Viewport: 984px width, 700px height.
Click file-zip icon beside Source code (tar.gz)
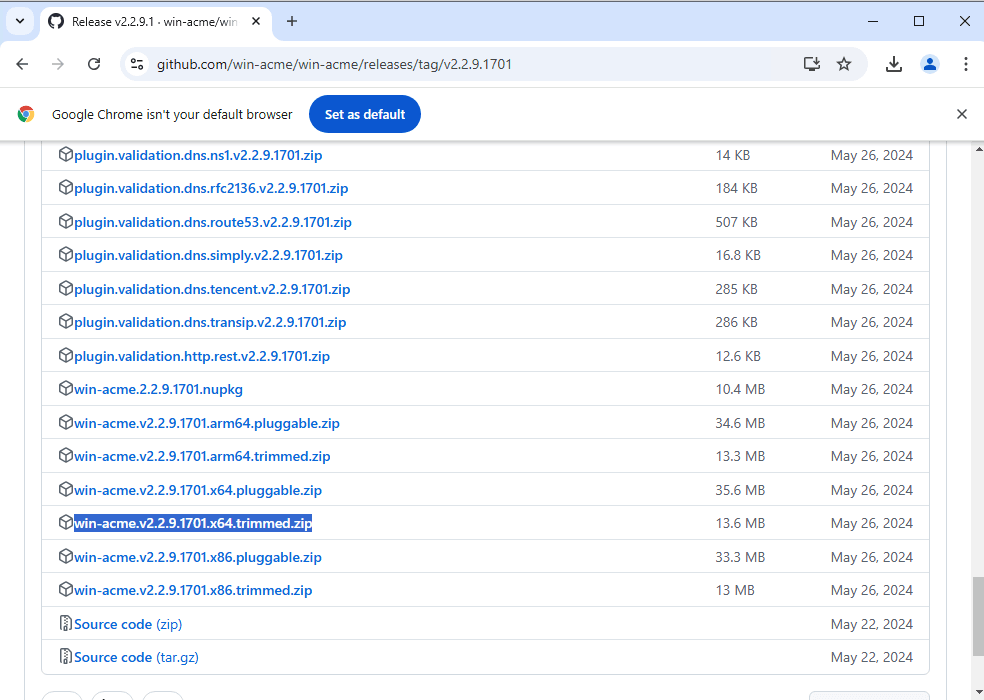point(65,657)
